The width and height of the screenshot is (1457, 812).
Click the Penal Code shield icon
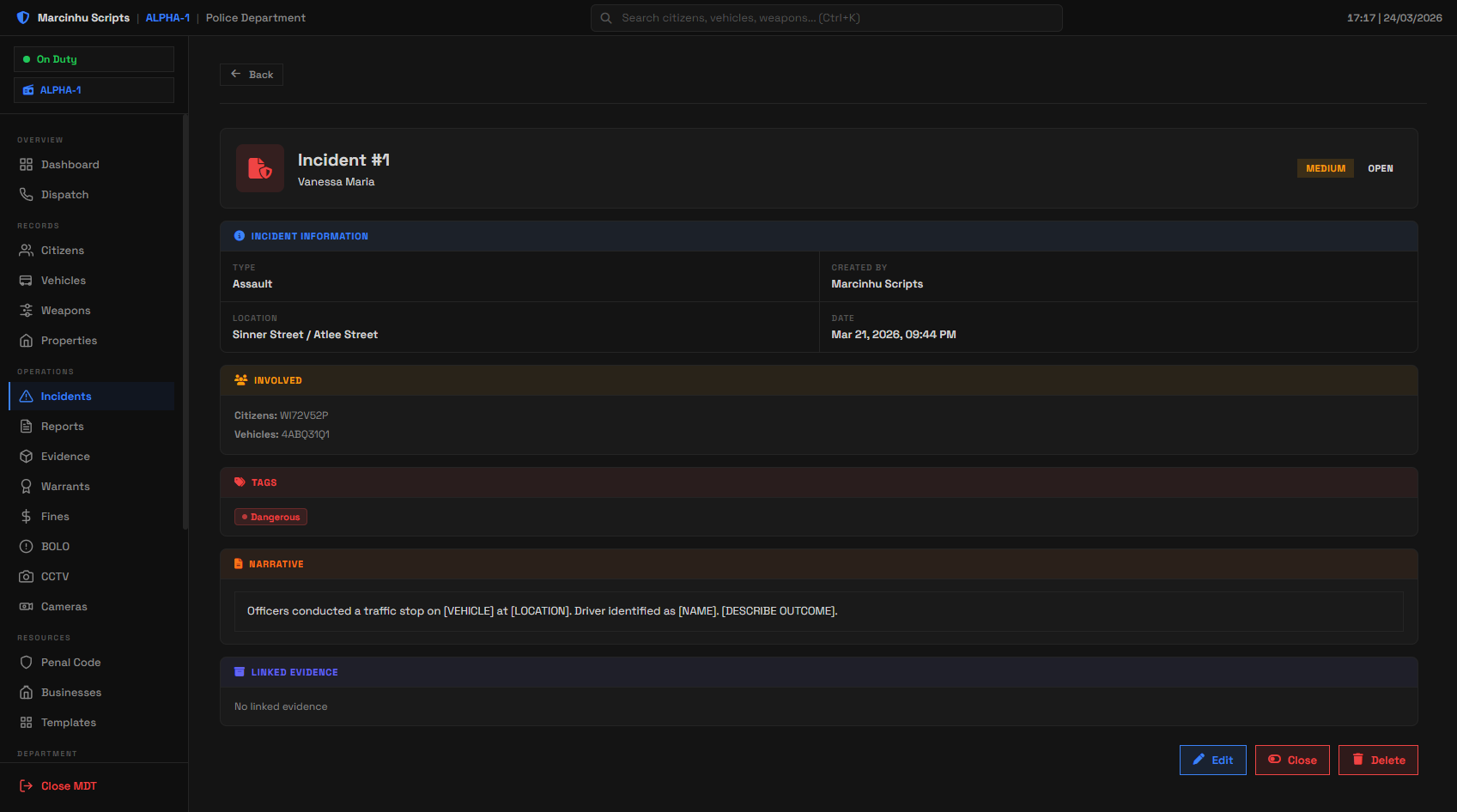click(26, 663)
